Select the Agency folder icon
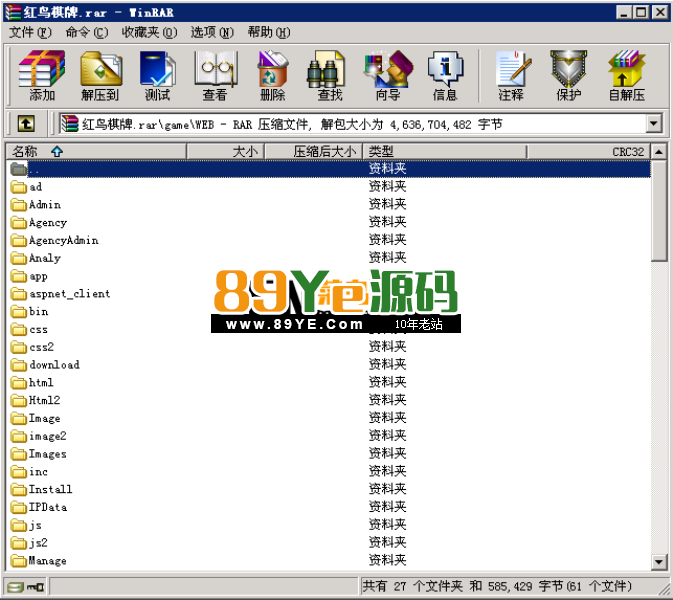The image size is (673, 600). (x=18, y=223)
